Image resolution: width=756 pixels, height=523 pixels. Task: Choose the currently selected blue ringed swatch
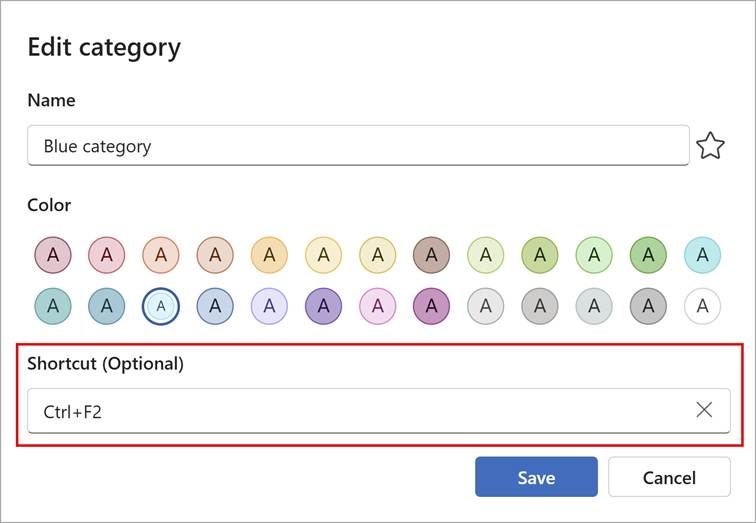(x=161, y=307)
